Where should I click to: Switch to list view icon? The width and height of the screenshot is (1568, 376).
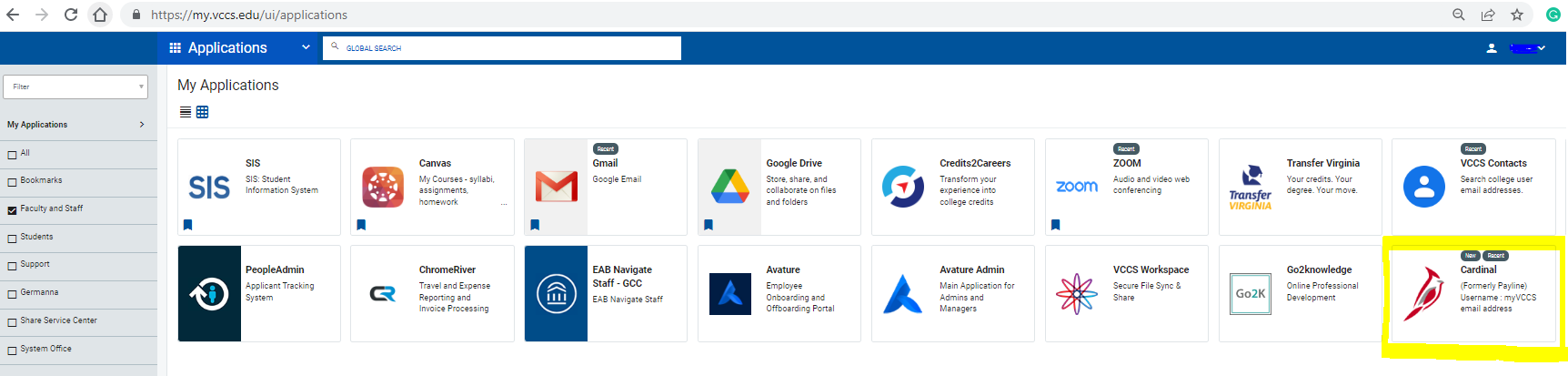click(186, 112)
